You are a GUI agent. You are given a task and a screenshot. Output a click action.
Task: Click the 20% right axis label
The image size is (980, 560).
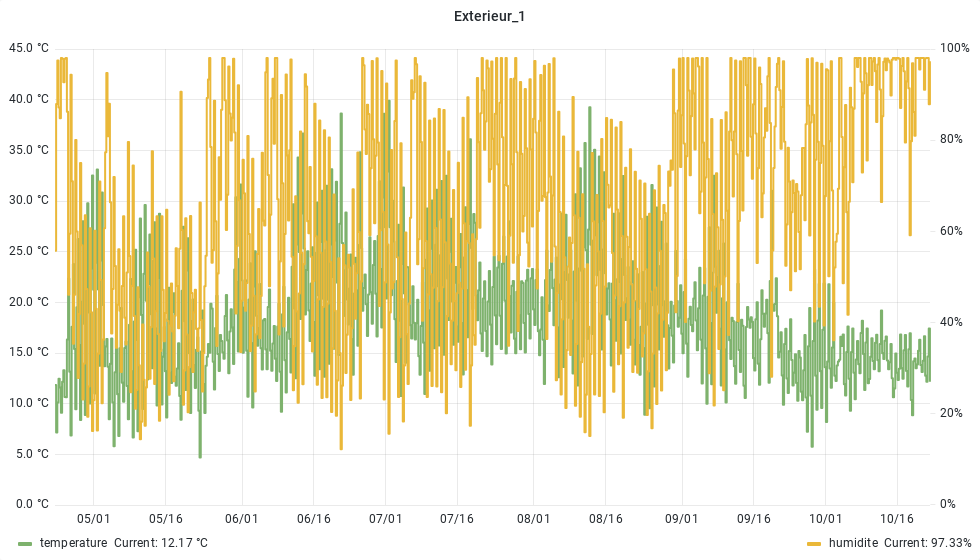pyautogui.click(x=952, y=413)
